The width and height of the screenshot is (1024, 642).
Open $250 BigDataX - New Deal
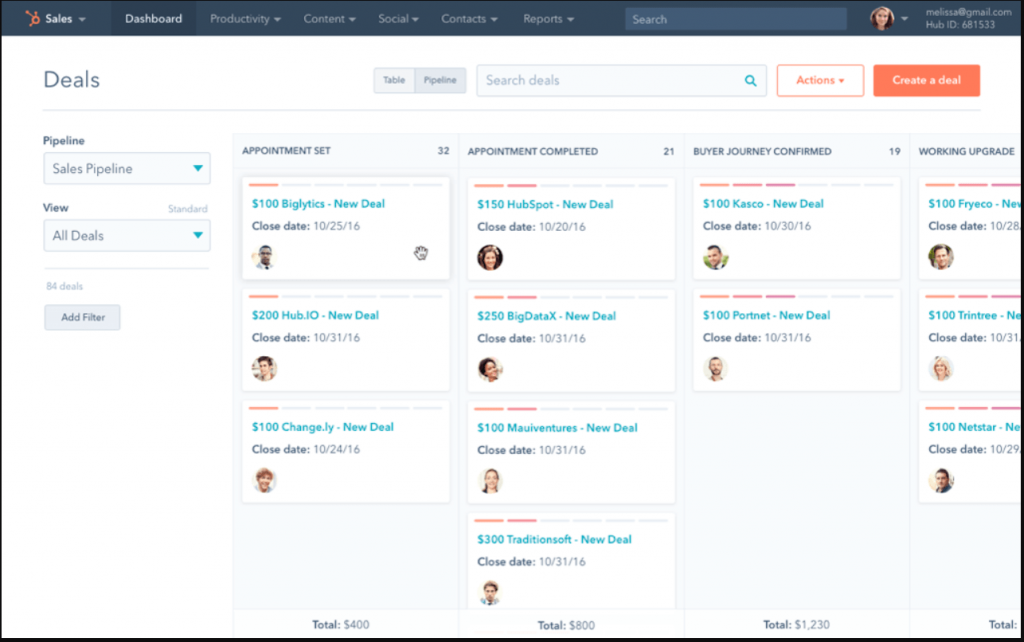(x=546, y=316)
